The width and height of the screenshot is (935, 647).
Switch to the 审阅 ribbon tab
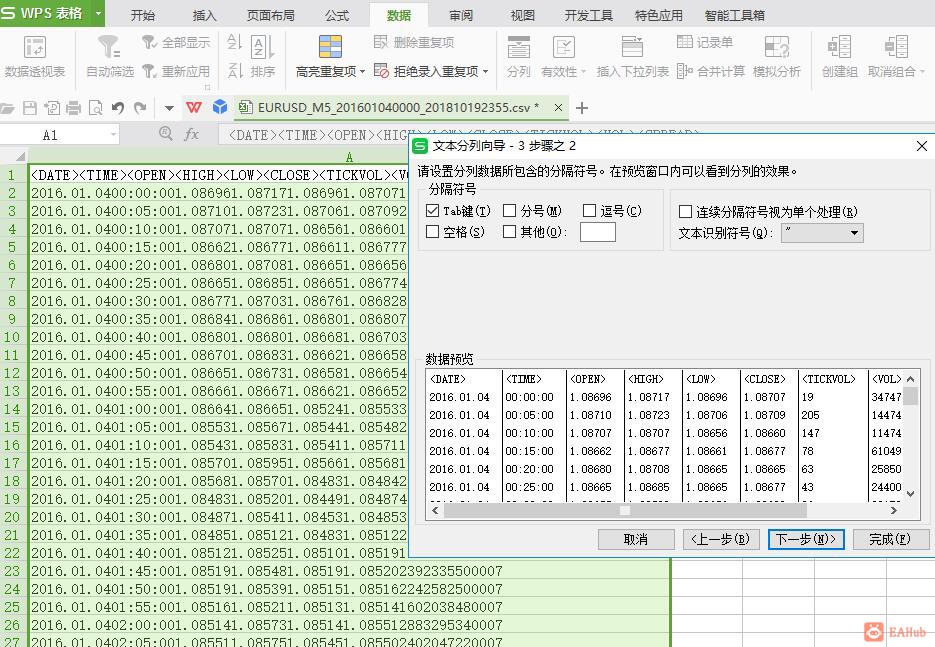(x=461, y=16)
